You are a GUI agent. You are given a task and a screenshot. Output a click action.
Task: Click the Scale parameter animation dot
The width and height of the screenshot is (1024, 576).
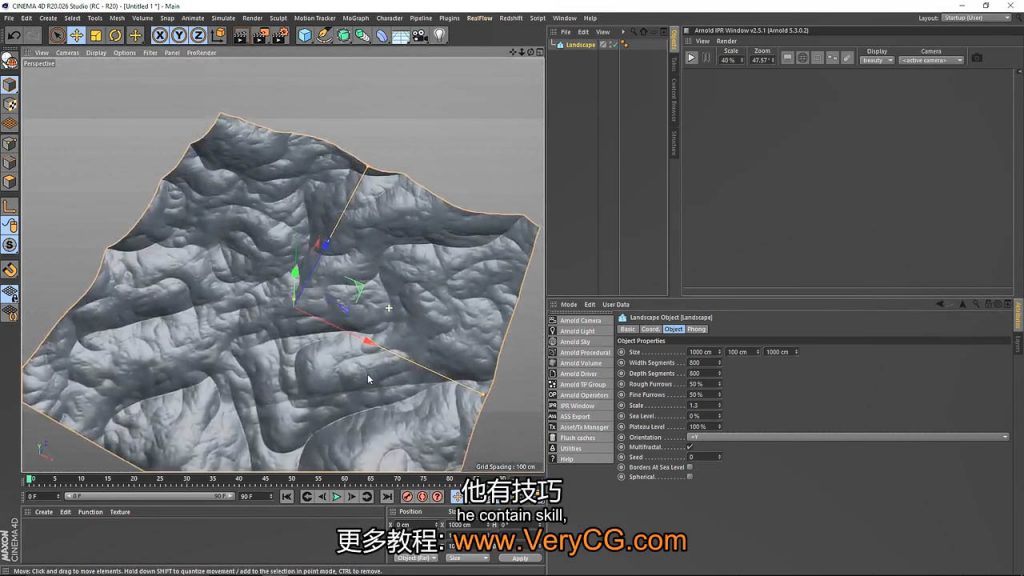pos(622,406)
